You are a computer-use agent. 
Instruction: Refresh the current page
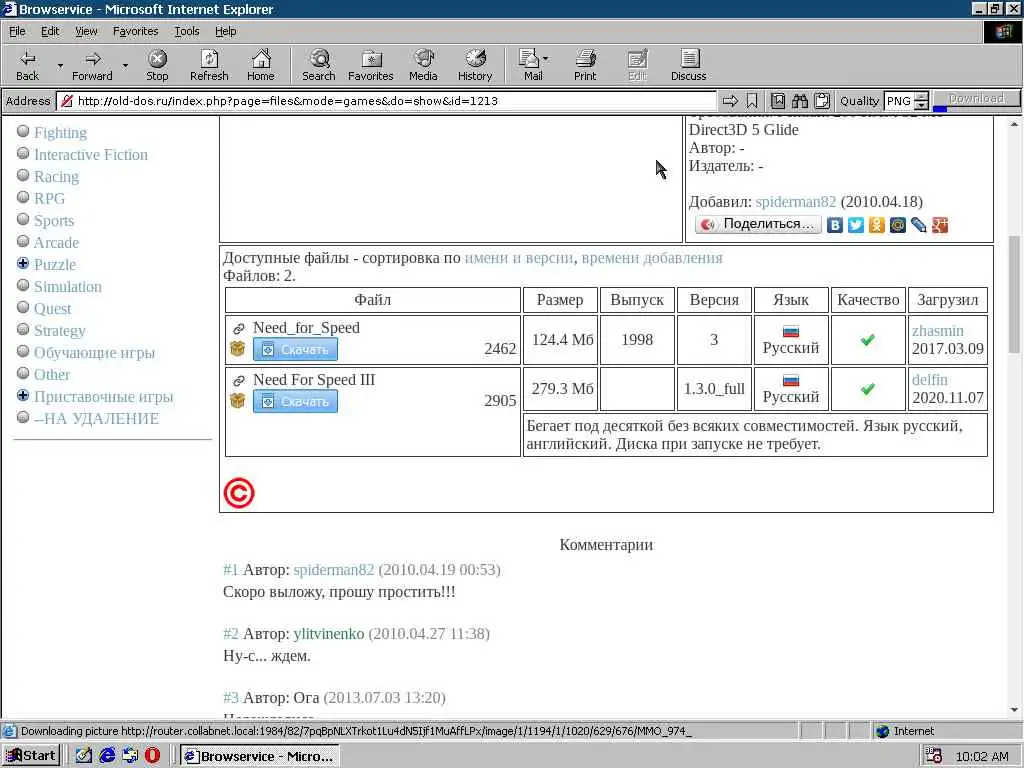point(209,65)
